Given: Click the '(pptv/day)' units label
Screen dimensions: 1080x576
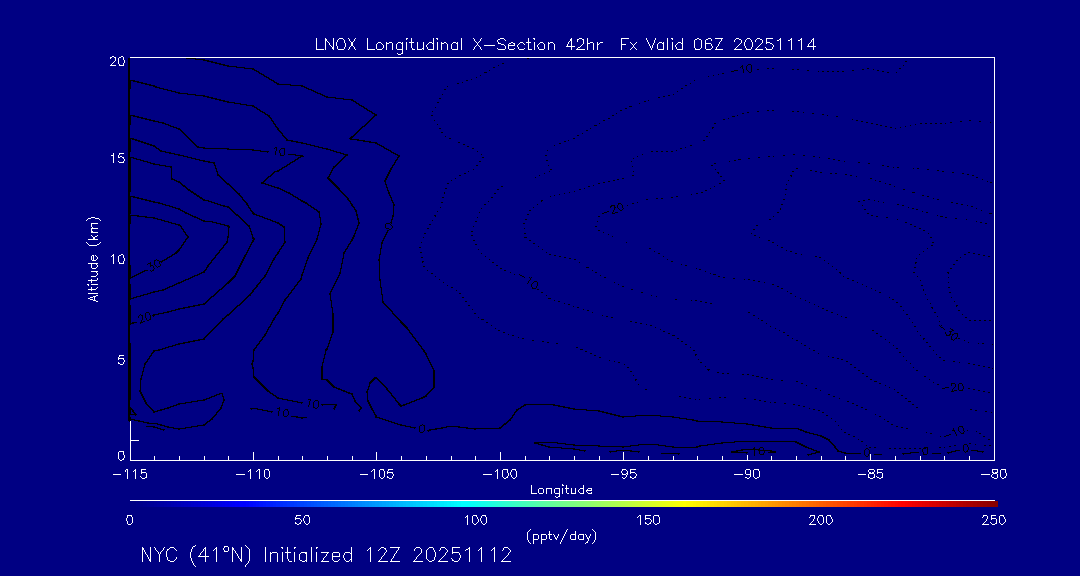Looking at the screenshot, I should pyautogui.click(x=561, y=537).
